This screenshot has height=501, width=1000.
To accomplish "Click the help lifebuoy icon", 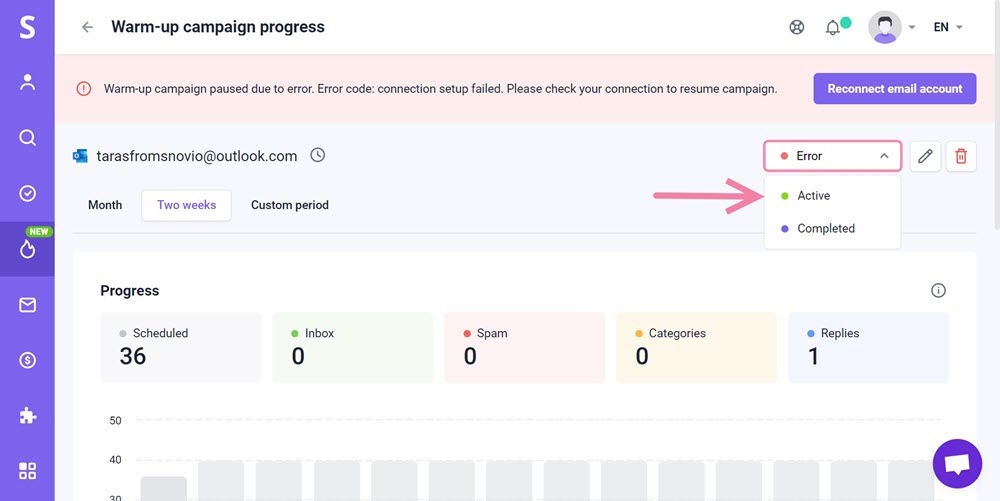I will coord(797,27).
